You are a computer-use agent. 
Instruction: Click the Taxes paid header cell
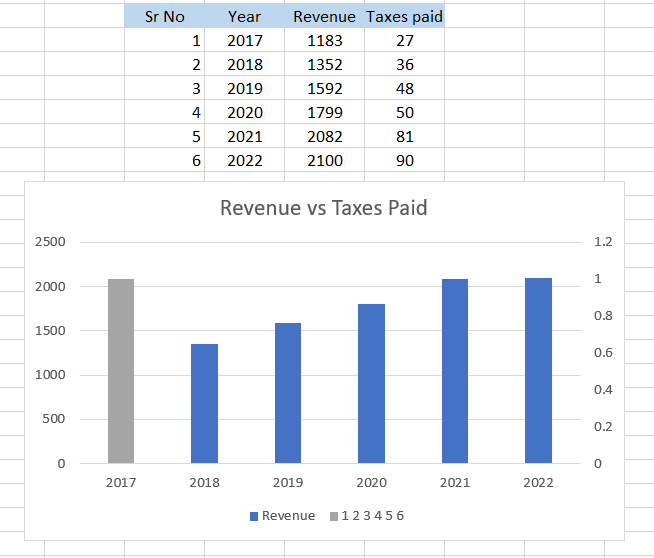tap(404, 17)
